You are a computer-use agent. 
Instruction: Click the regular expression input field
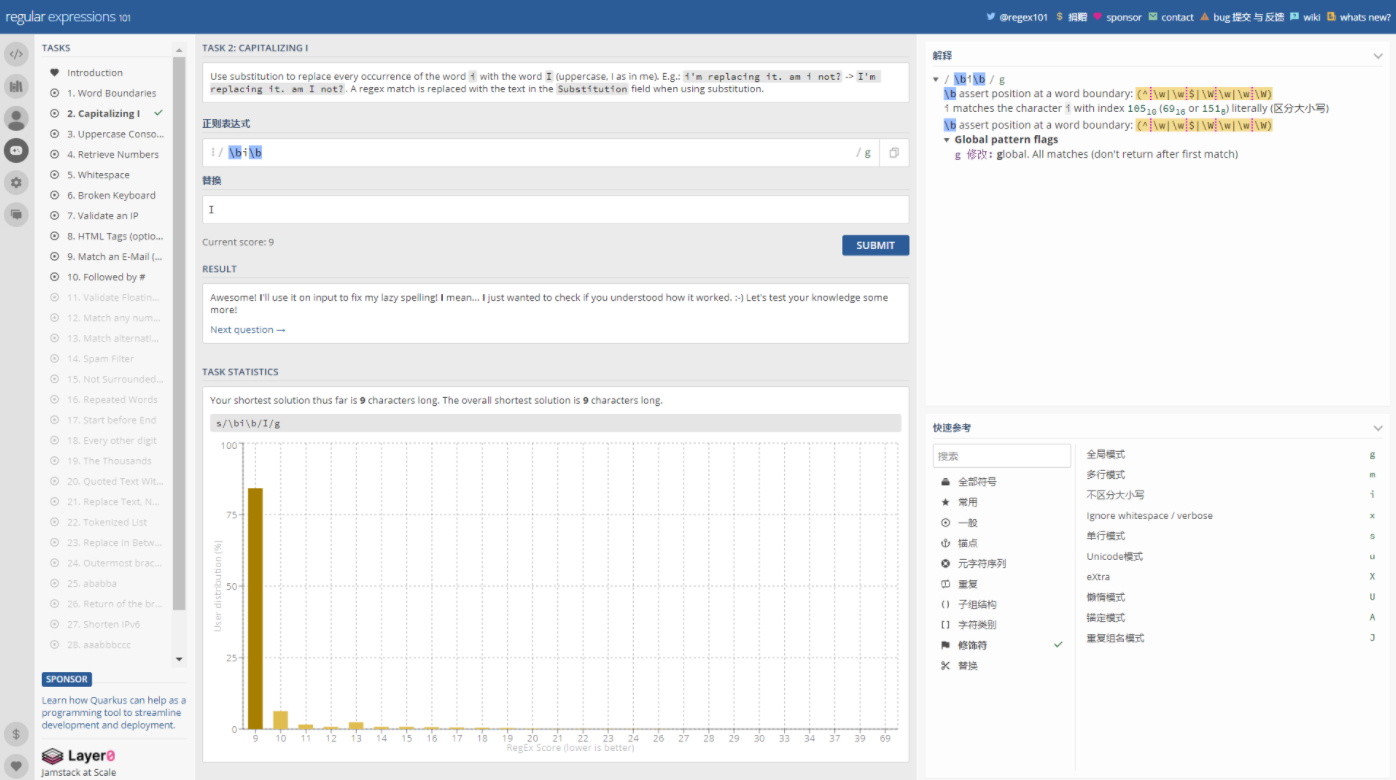pyautogui.click(x=540, y=153)
